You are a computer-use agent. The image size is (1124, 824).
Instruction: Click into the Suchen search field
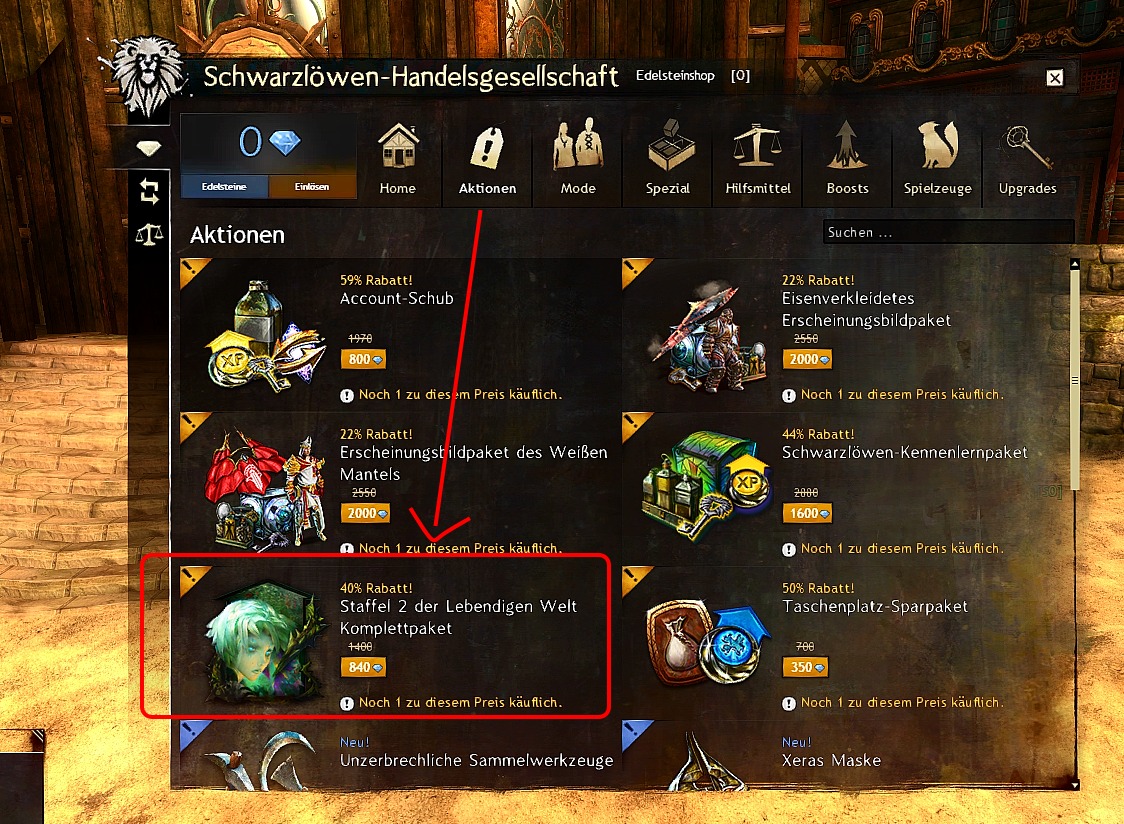[x=948, y=232]
